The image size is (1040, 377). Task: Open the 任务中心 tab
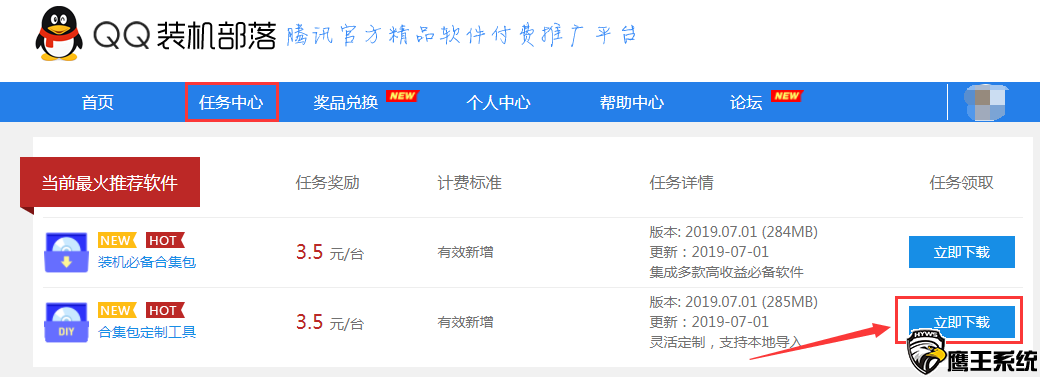coord(231,103)
